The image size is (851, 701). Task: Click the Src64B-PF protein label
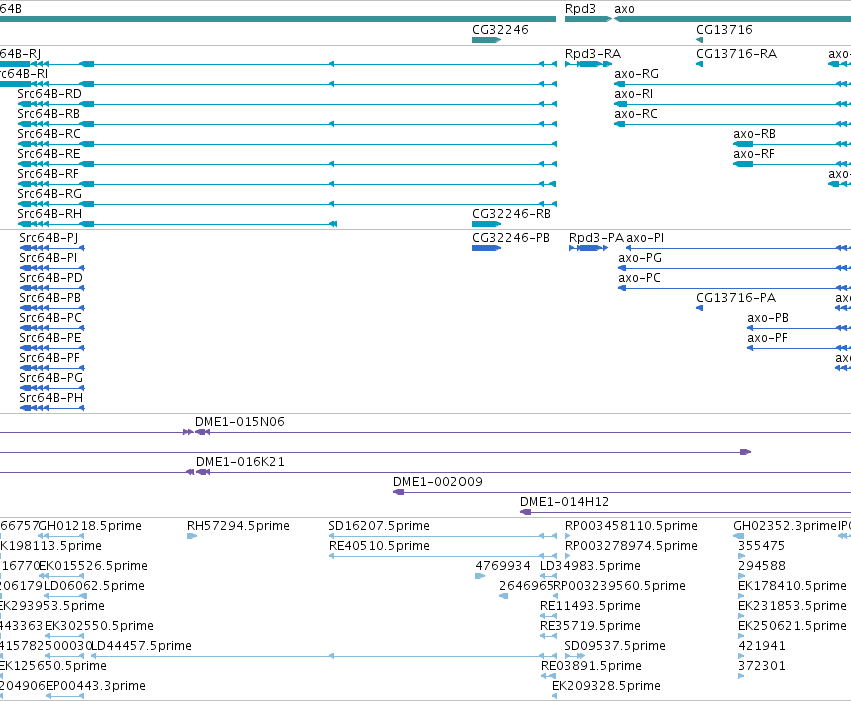click(x=49, y=359)
